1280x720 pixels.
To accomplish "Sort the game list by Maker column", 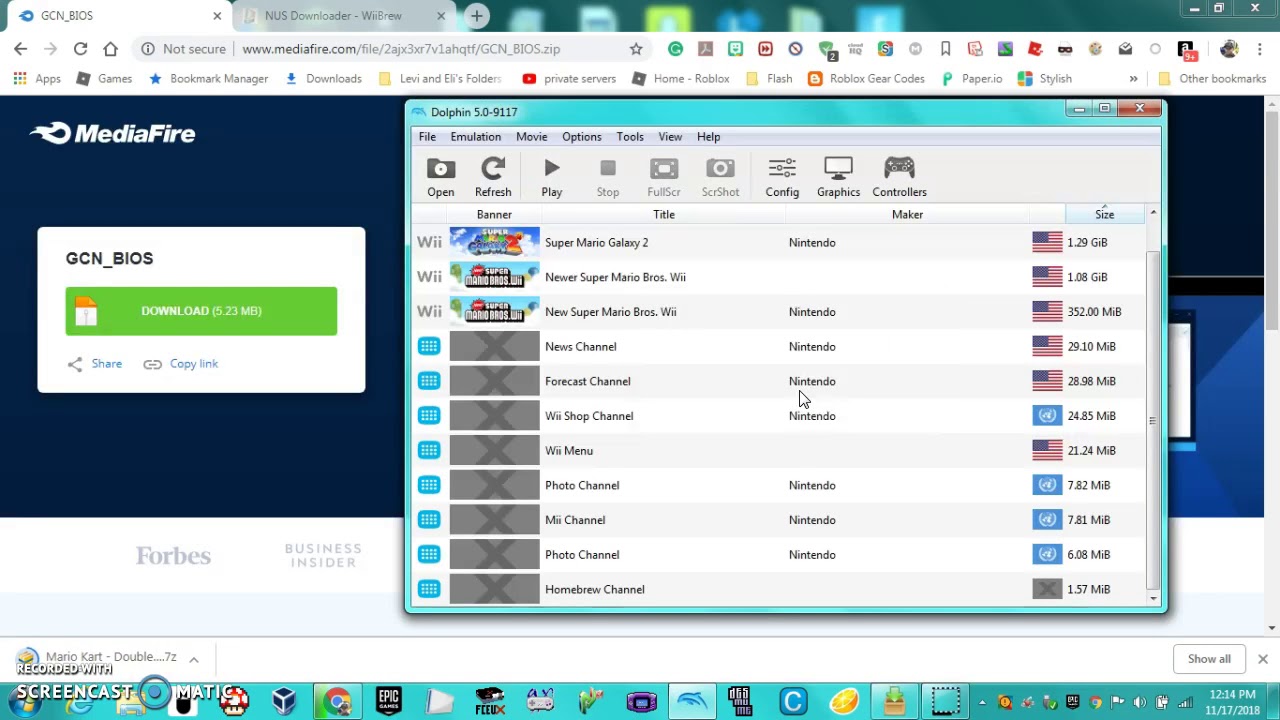I will [x=907, y=214].
